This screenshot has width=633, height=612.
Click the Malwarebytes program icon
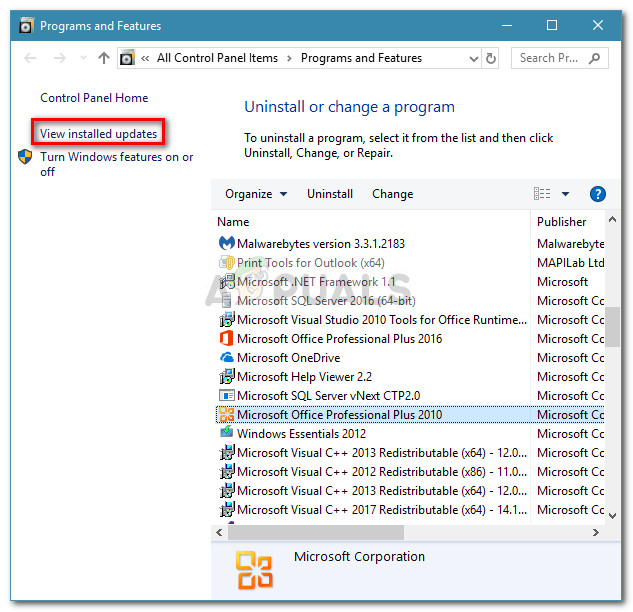[x=226, y=243]
